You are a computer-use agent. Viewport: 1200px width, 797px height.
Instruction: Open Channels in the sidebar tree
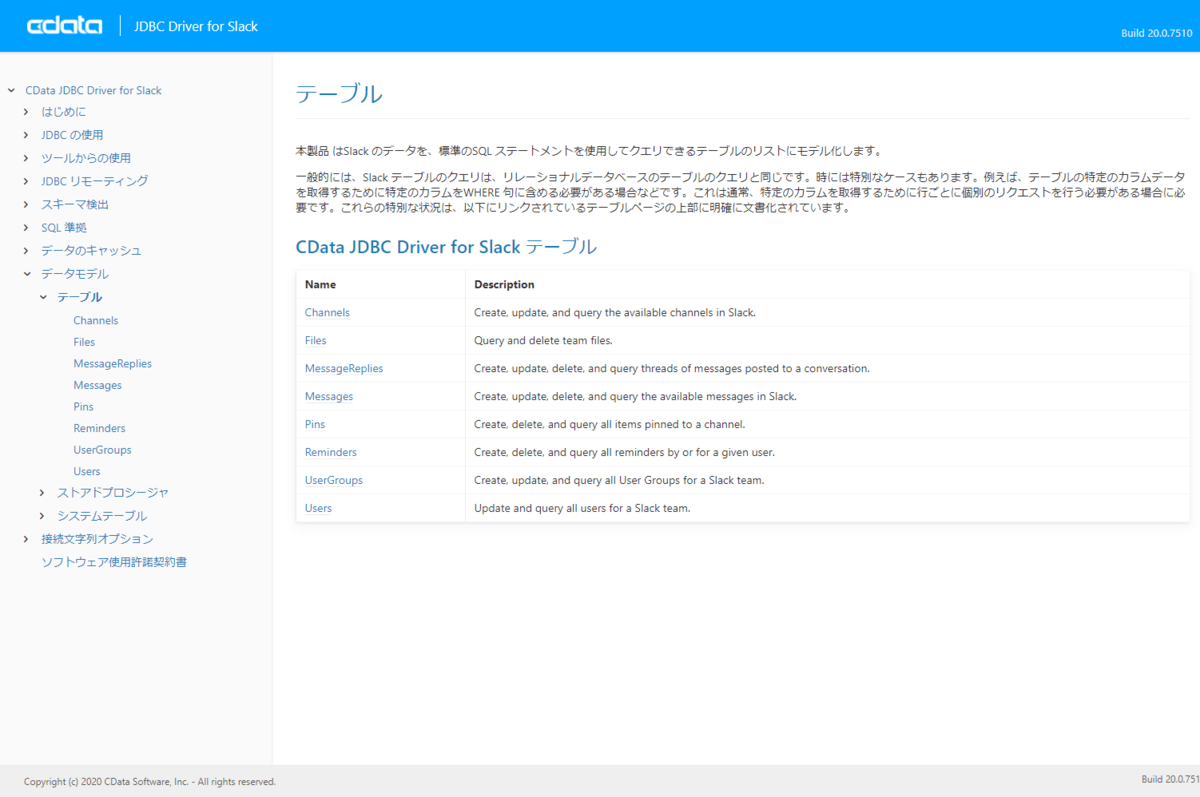click(96, 320)
